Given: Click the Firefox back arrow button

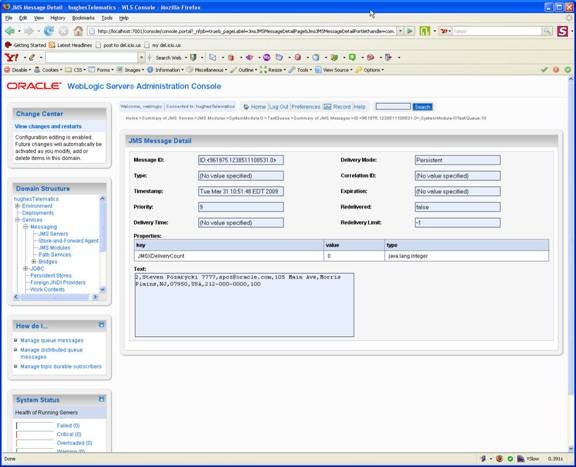Looking at the screenshot, I should (x=10, y=31).
